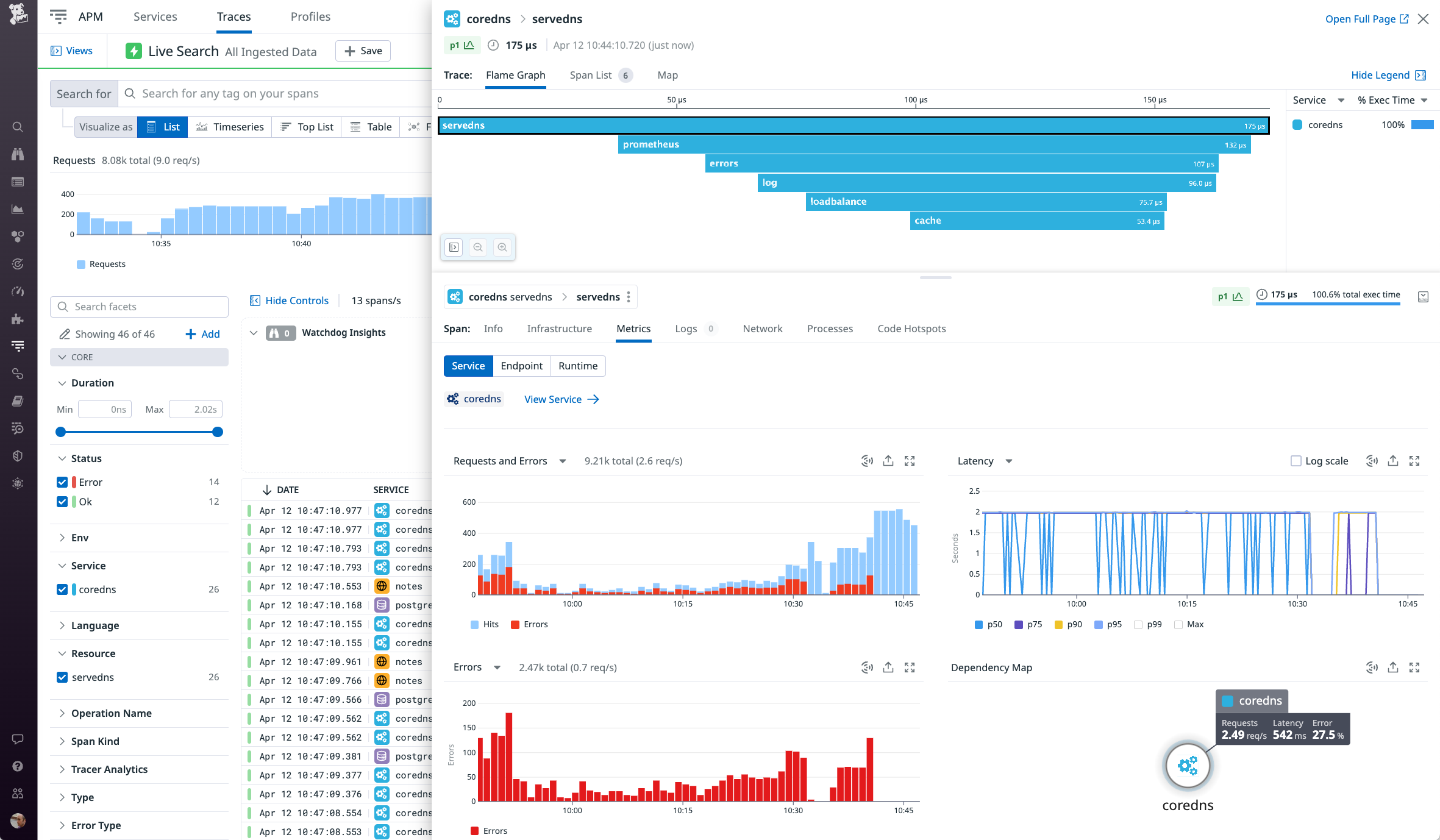Viewport: 1440px width, 840px height.
Task: Open the % Exec Time dropdown
Action: (x=1392, y=100)
